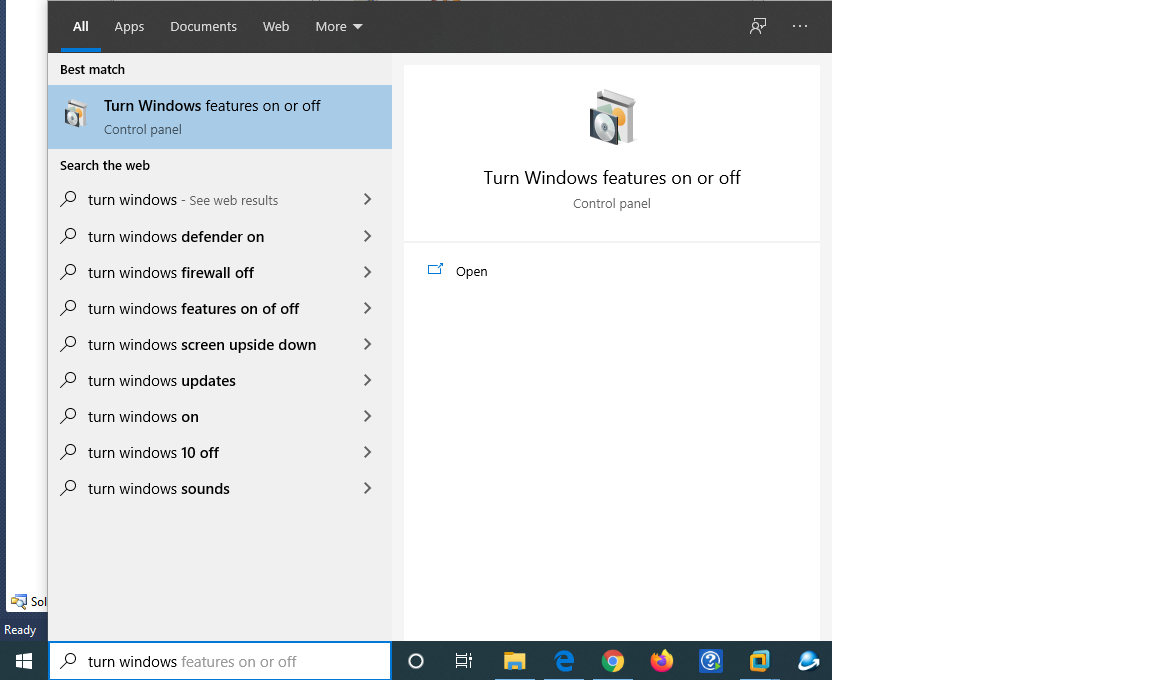Open the Windows Start menu

24,661
